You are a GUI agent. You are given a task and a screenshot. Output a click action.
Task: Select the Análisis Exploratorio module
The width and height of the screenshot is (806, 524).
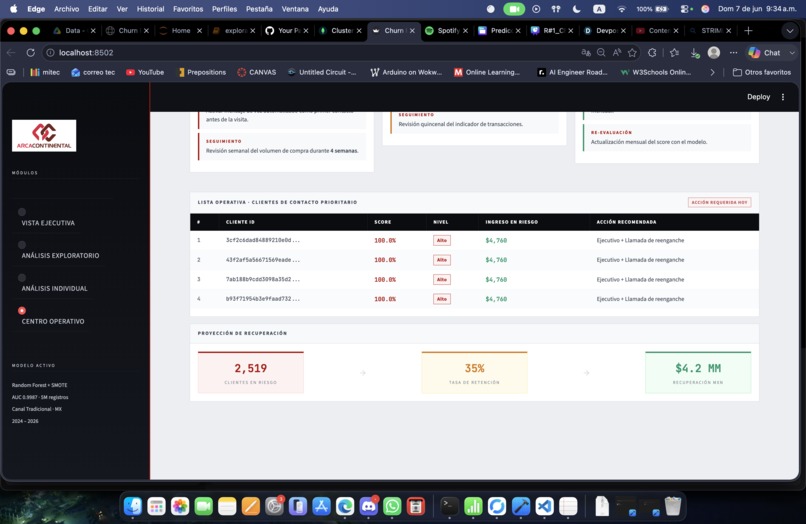pyautogui.click(x=60, y=256)
